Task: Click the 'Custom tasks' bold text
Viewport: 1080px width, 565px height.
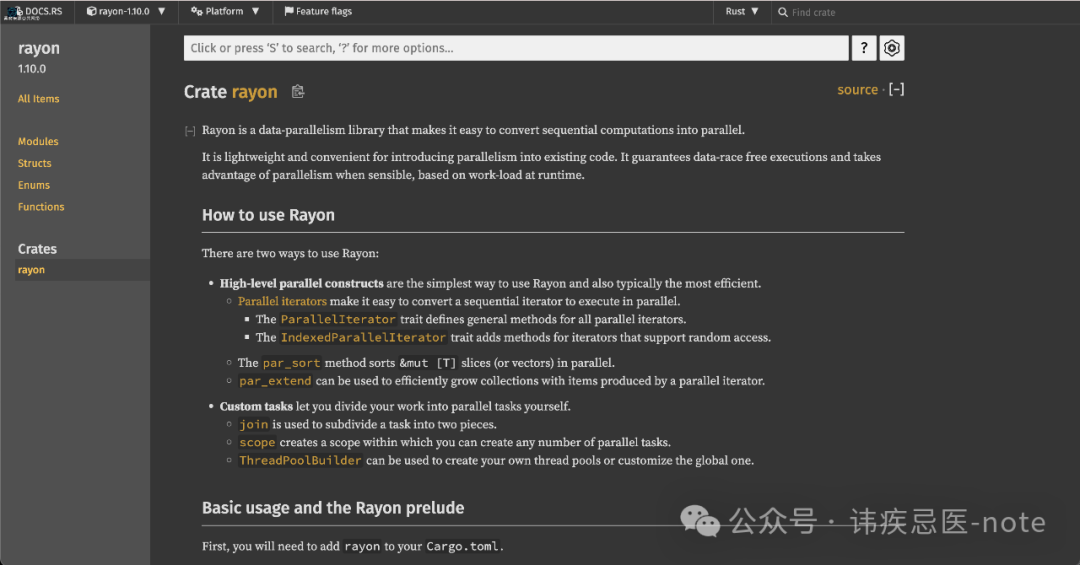Action: pos(256,407)
